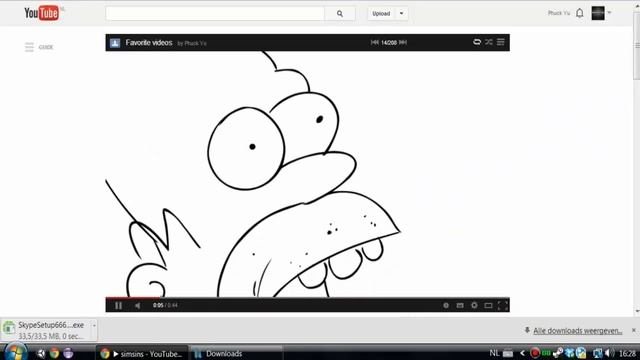Click the keyboard tray icon
Screen dimensions: 640x360
508,353
